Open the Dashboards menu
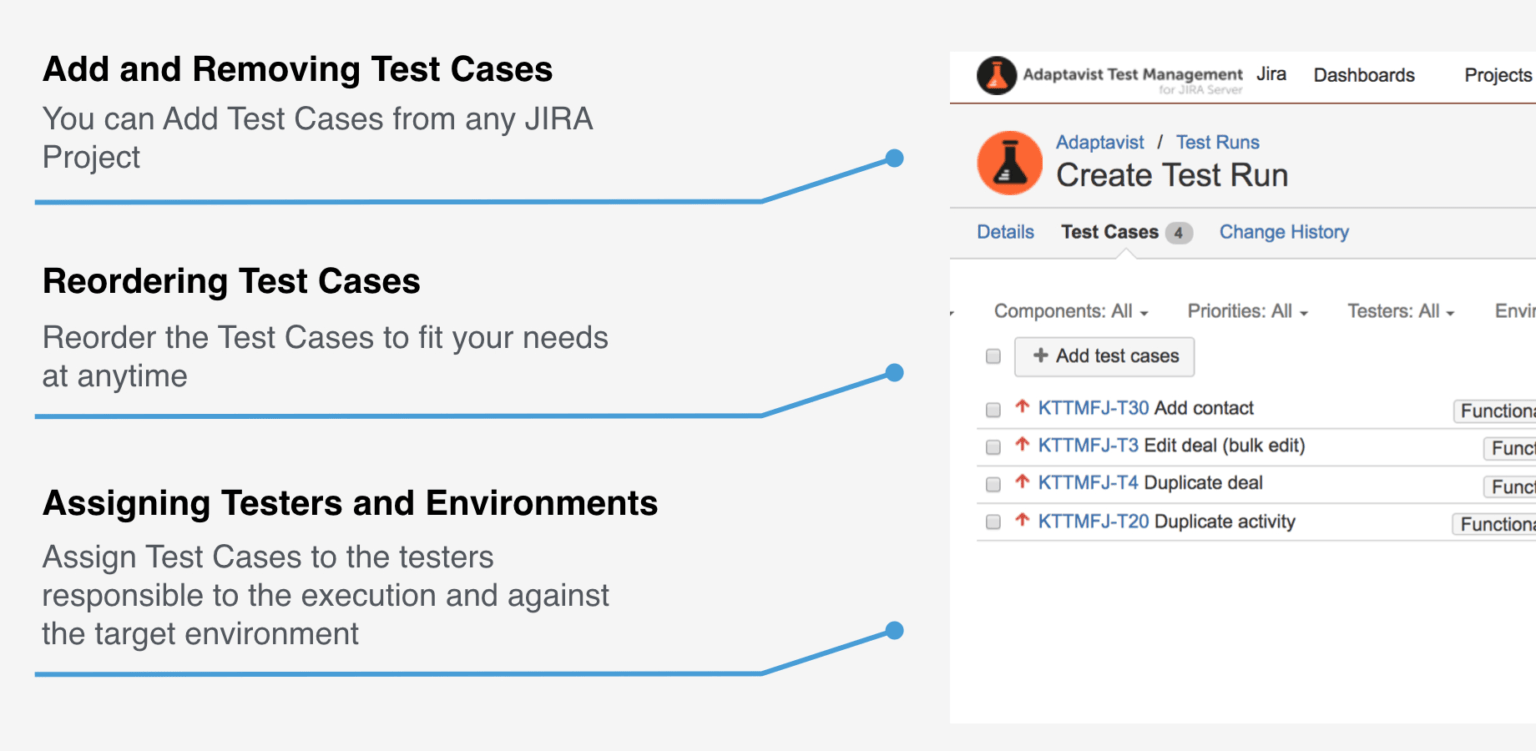 1363,74
